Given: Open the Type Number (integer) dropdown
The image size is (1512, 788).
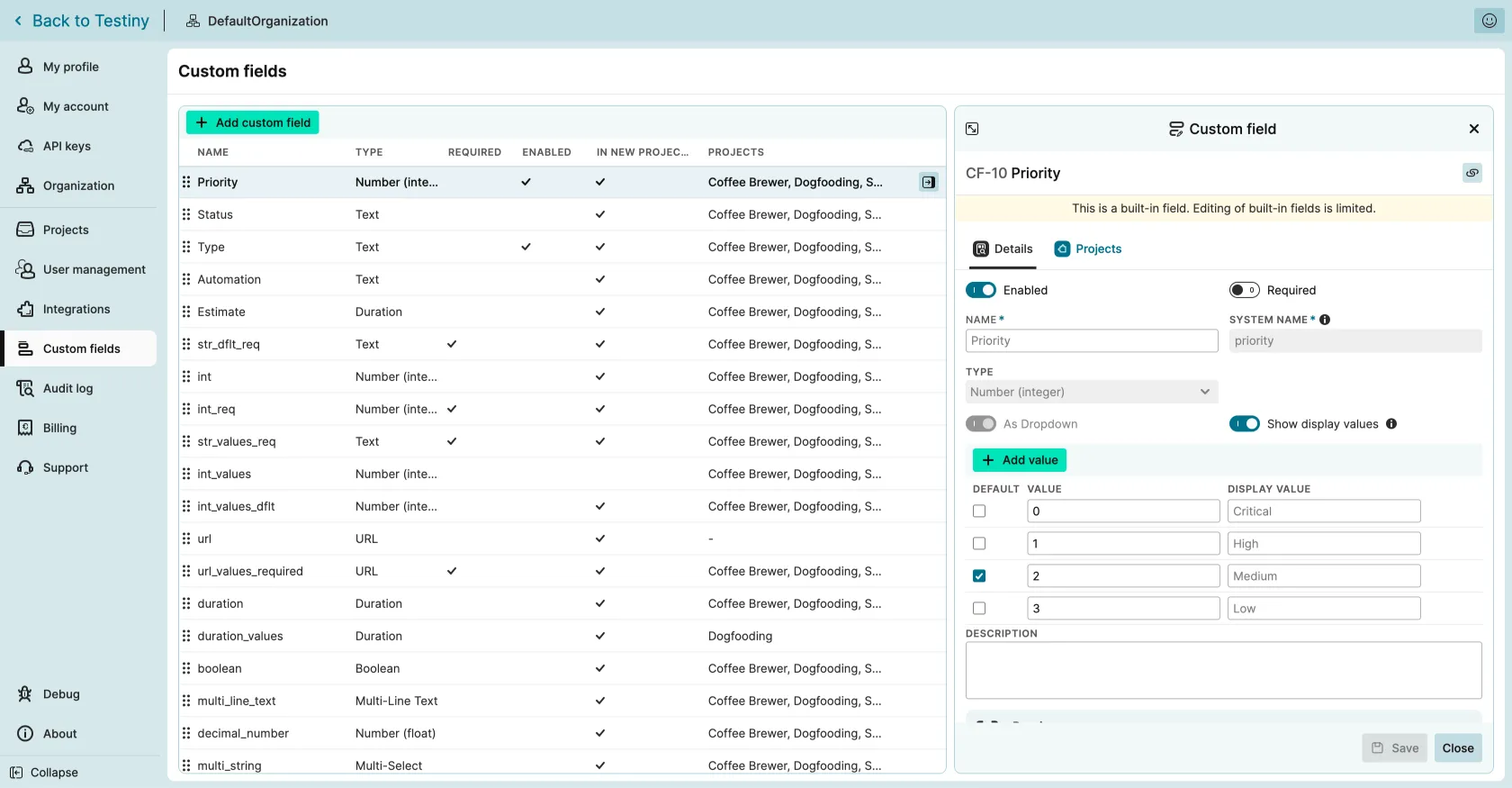Looking at the screenshot, I should coord(1091,392).
